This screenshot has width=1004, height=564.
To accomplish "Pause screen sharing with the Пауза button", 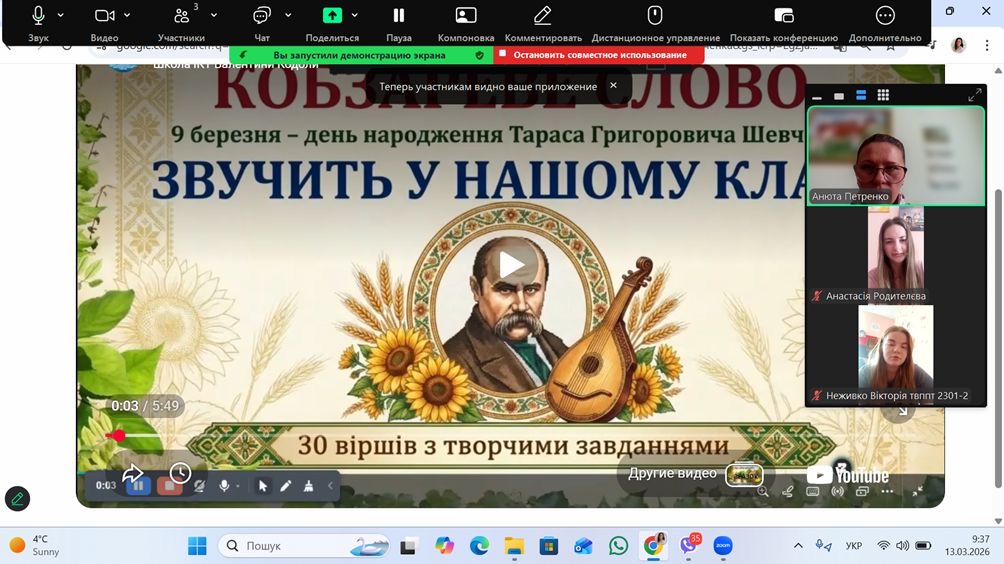I will point(398,16).
